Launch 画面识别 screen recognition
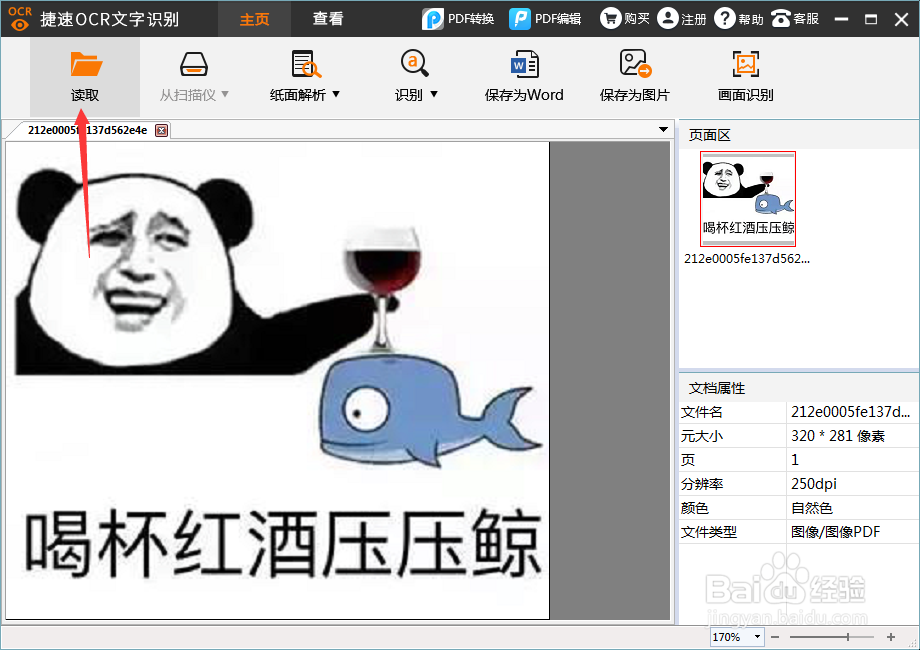Viewport: 920px width, 650px height. [x=745, y=75]
